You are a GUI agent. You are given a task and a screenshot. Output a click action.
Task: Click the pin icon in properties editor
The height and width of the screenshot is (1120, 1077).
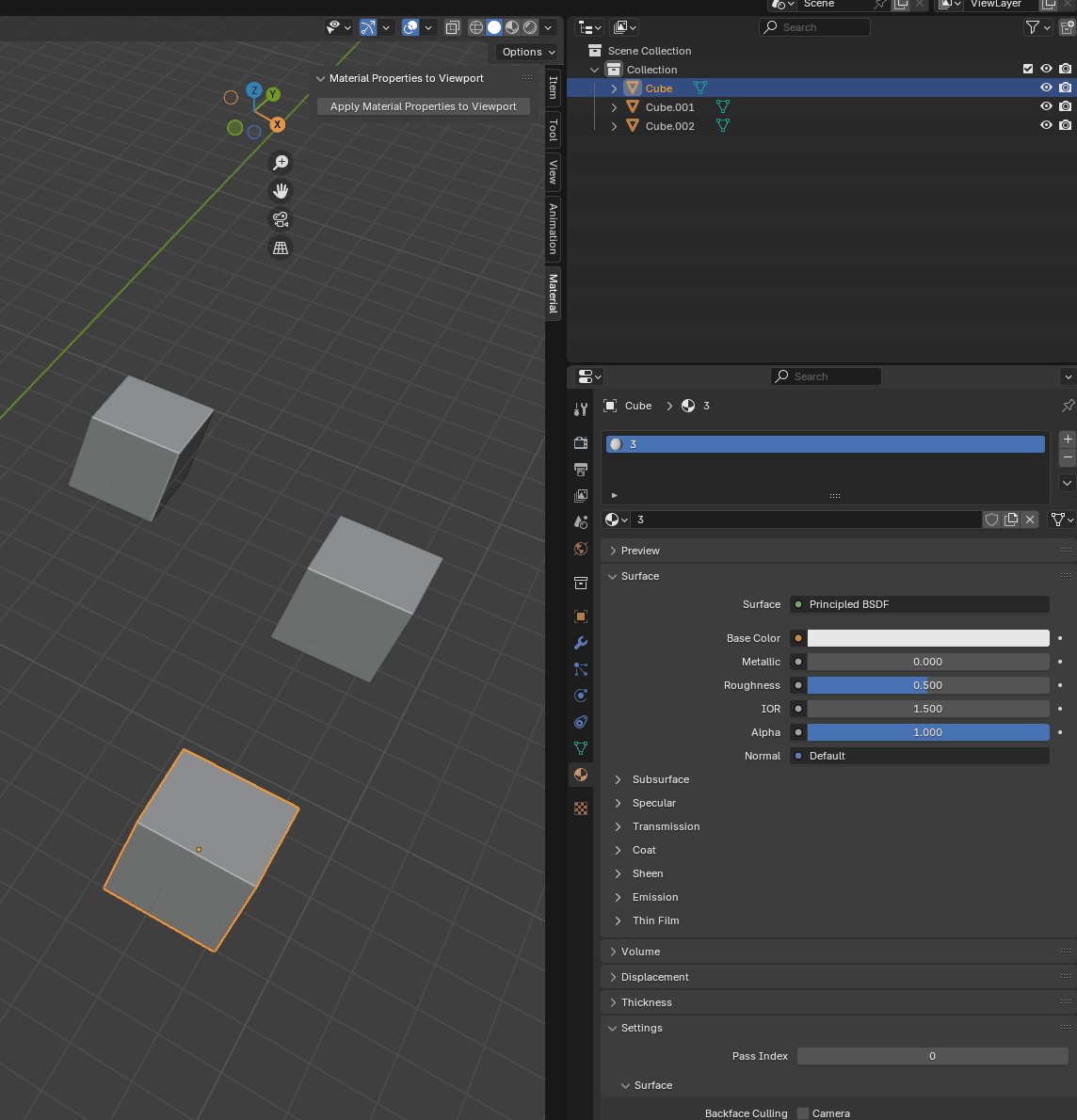(1068, 406)
